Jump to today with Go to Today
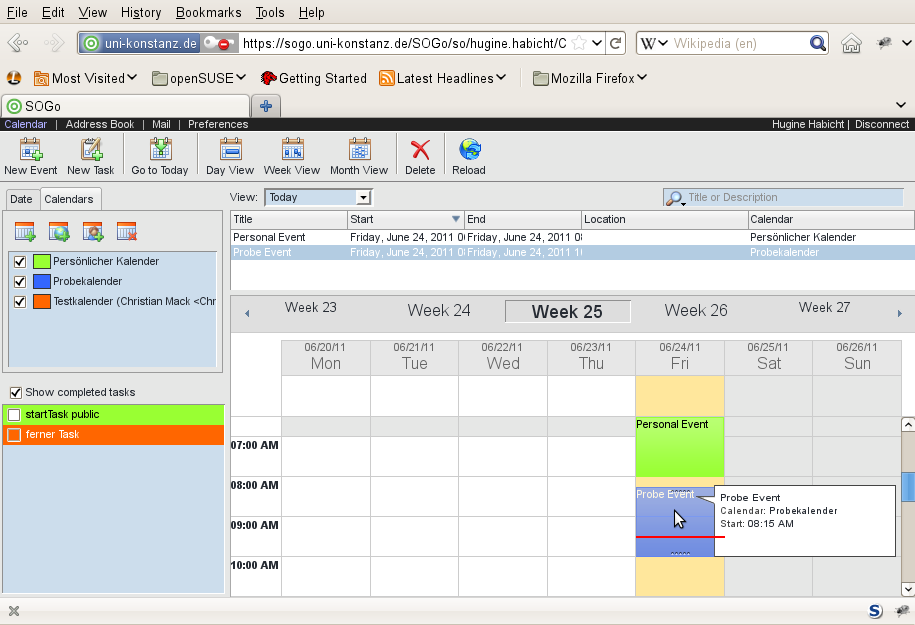The width and height of the screenshot is (915, 625). point(160,156)
